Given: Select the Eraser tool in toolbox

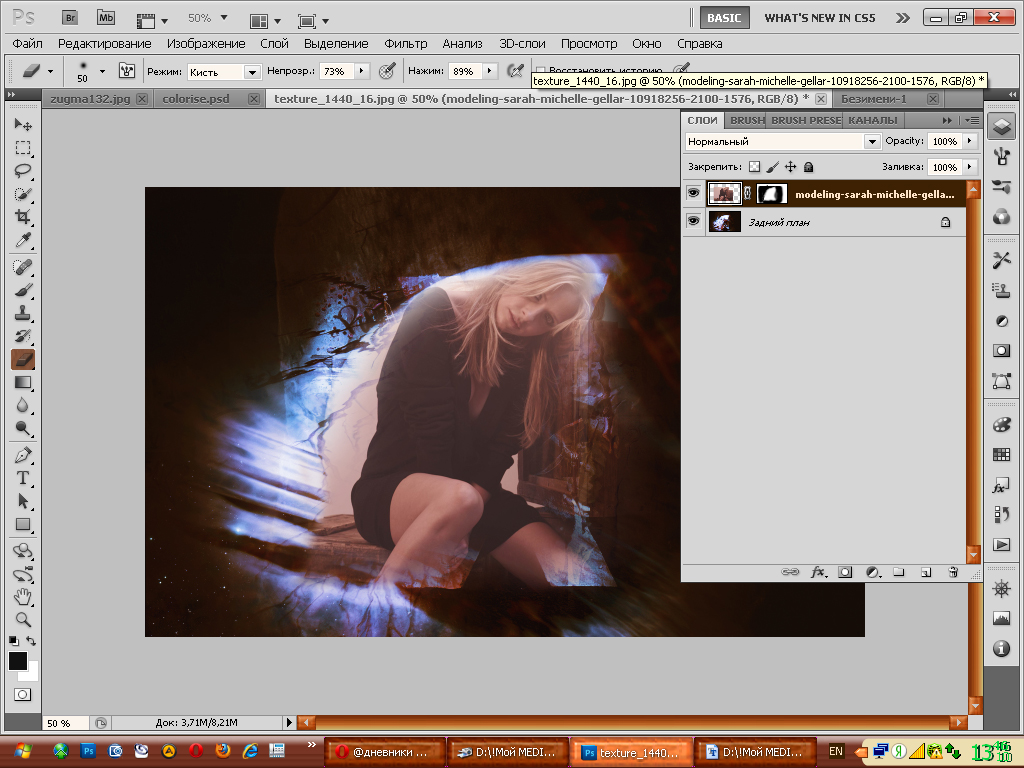Looking at the screenshot, I should pos(23,359).
